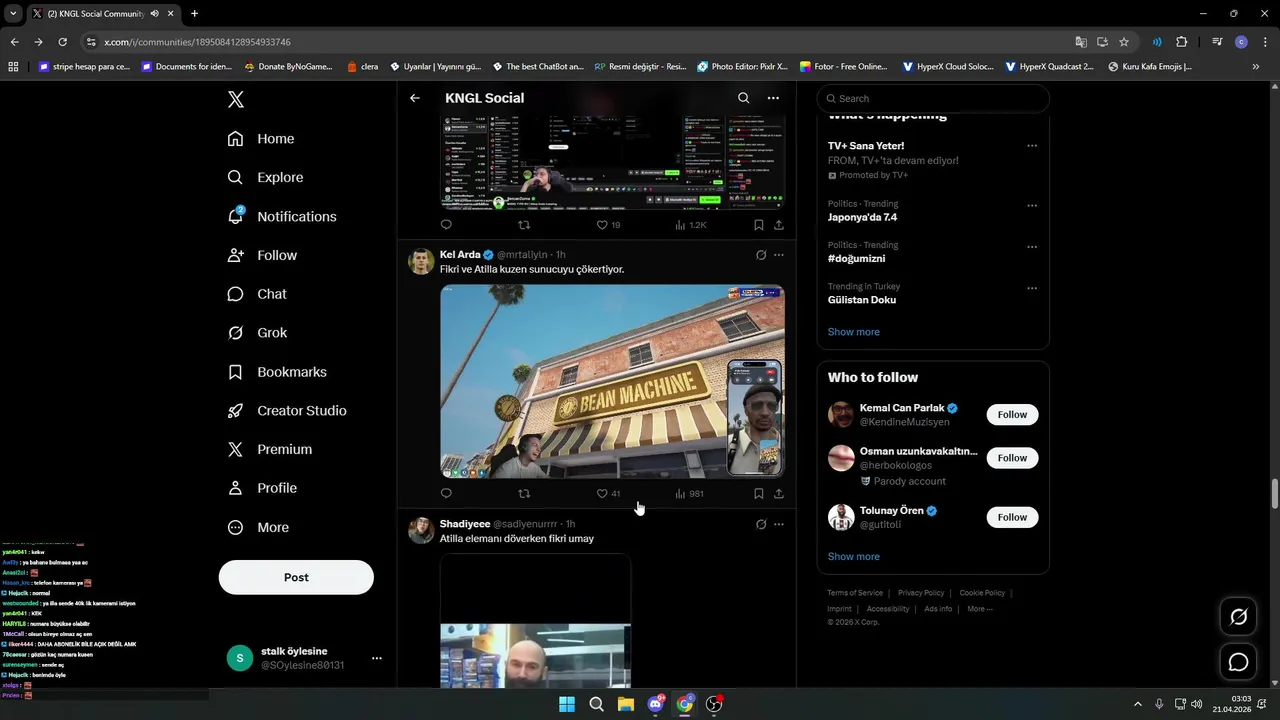This screenshot has height=720, width=1280.
Task: Open Chat in the sidebar
Action: click(257, 294)
